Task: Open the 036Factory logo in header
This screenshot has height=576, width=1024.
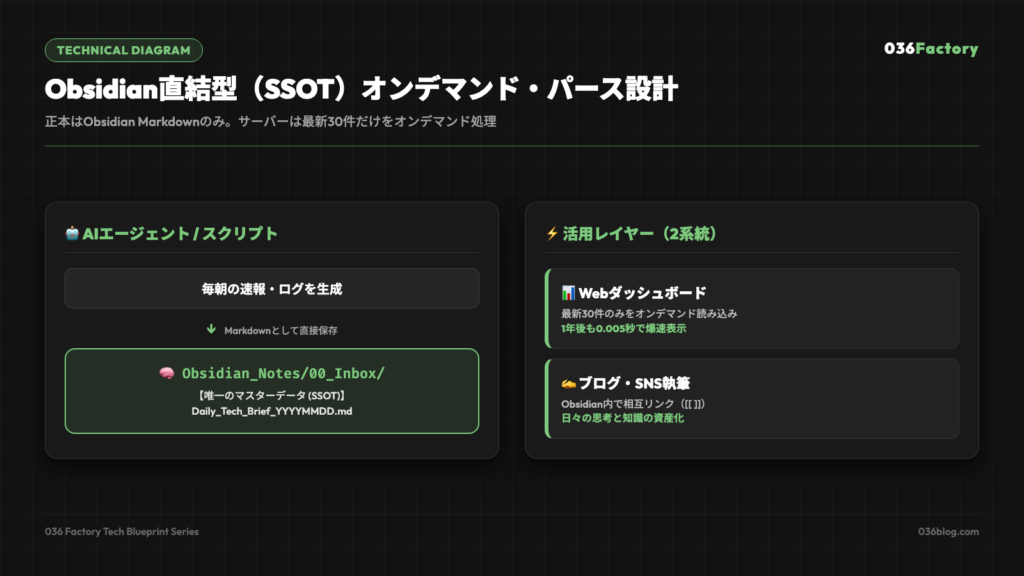Action: click(x=931, y=48)
